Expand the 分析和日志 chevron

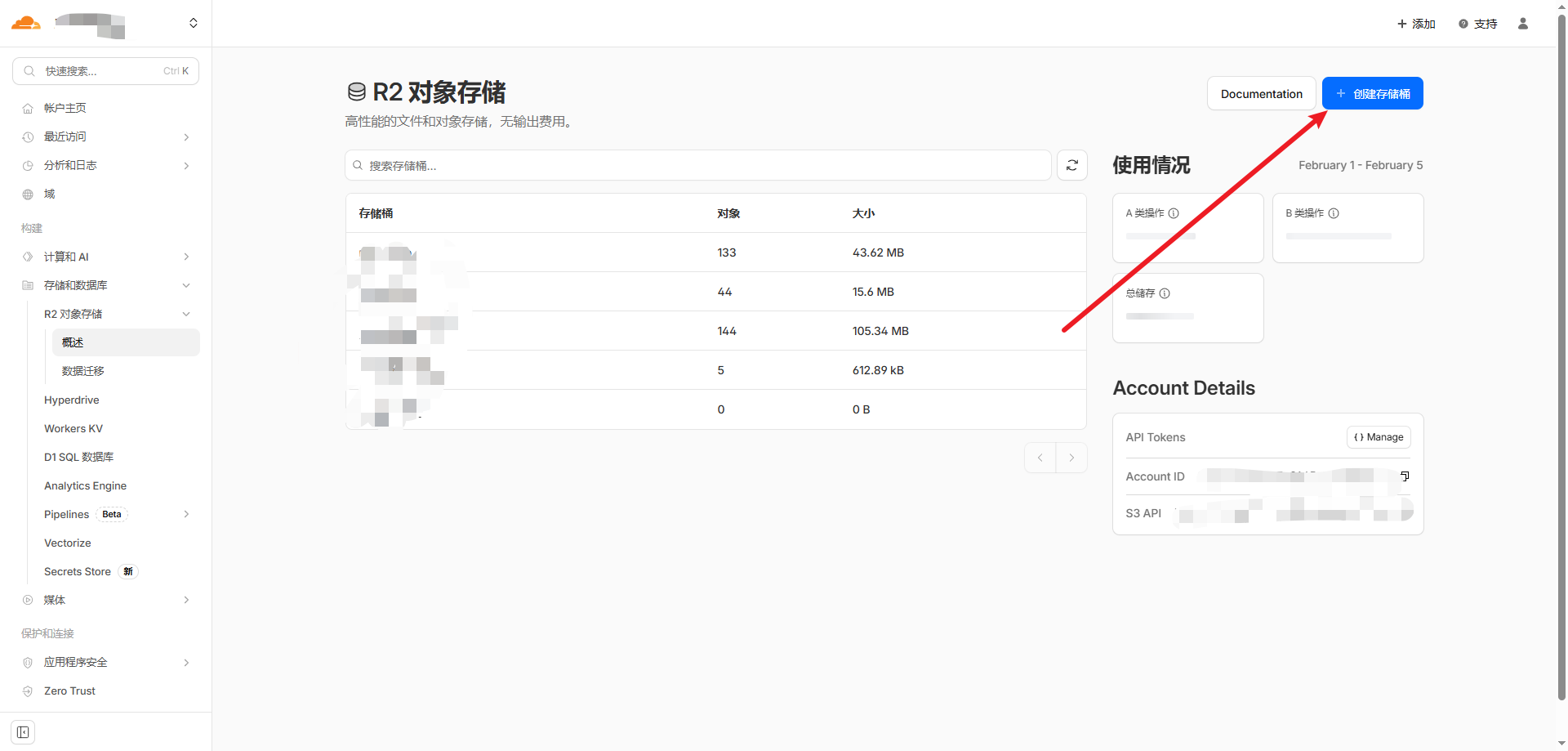pos(186,165)
